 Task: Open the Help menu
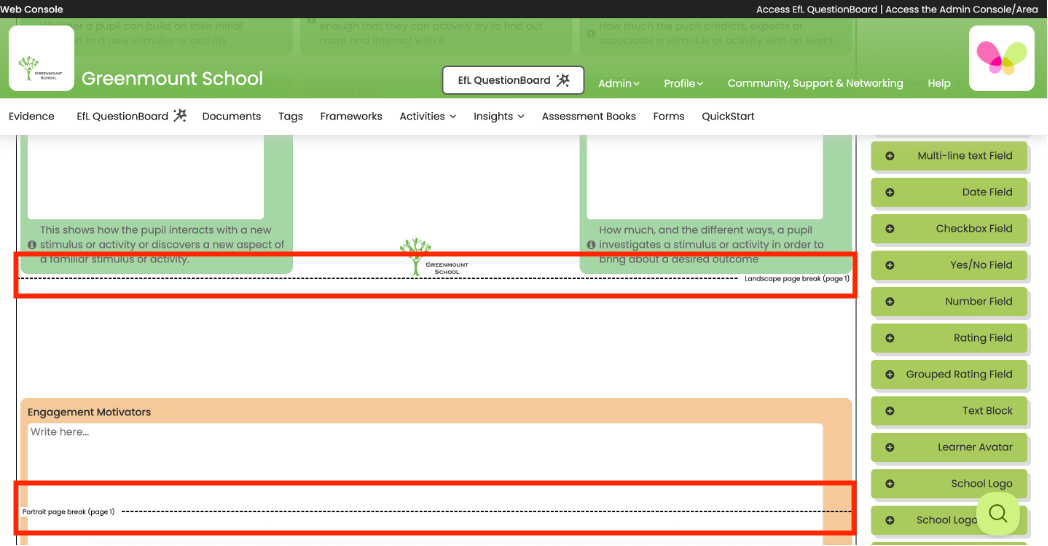pos(939,84)
